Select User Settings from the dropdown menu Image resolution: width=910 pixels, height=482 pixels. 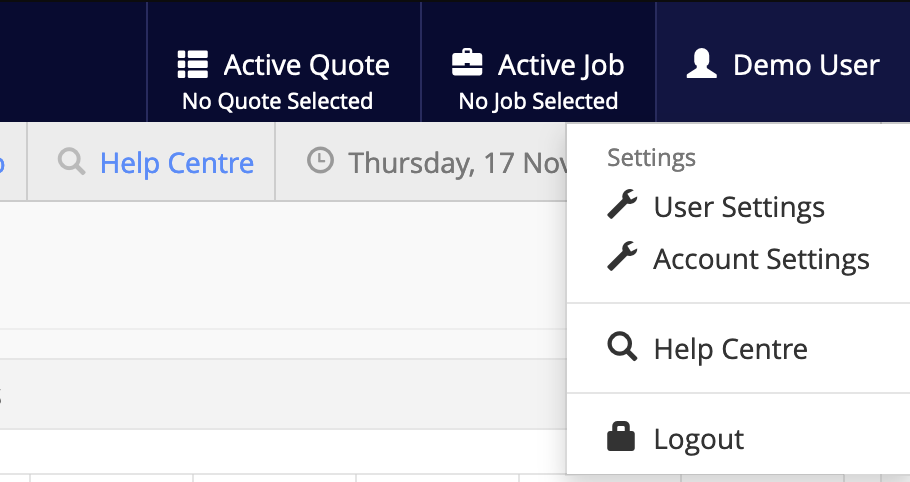pos(739,207)
